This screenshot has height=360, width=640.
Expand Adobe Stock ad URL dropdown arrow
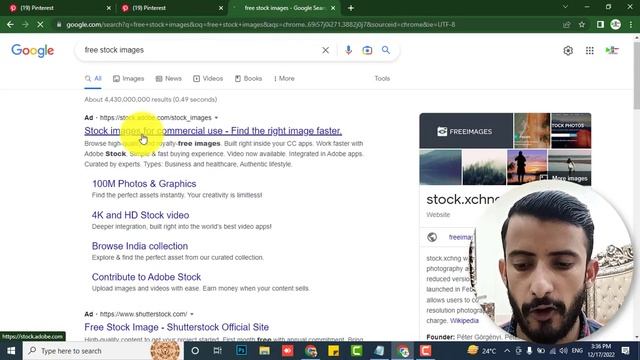pos(216,118)
